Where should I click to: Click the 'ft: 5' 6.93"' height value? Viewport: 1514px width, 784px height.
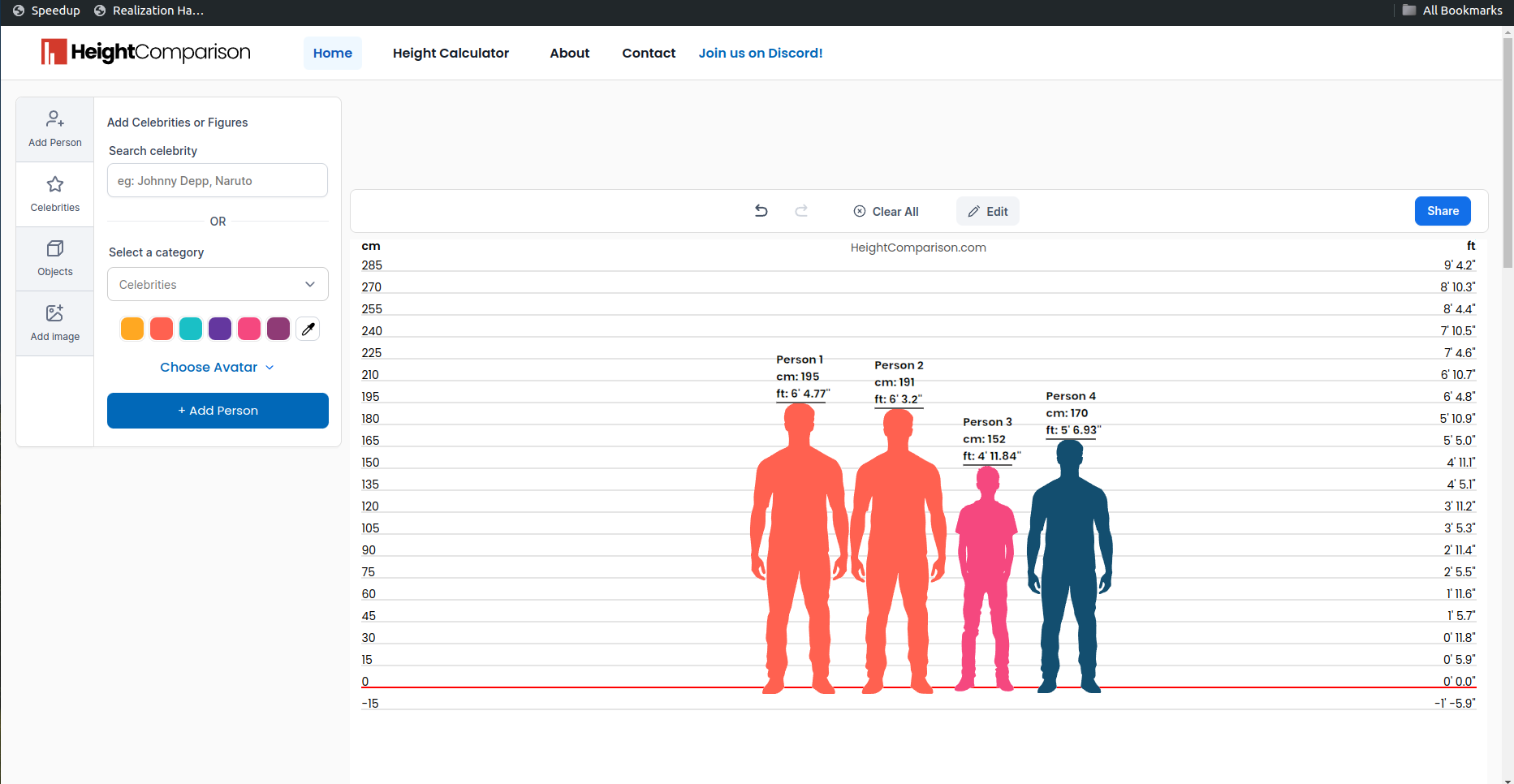[x=1073, y=430]
